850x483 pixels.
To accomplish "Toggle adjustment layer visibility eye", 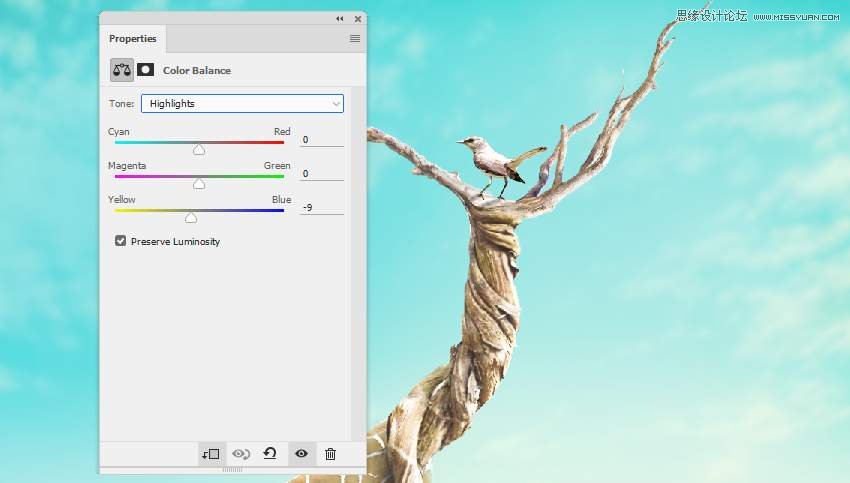I will [300, 454].
